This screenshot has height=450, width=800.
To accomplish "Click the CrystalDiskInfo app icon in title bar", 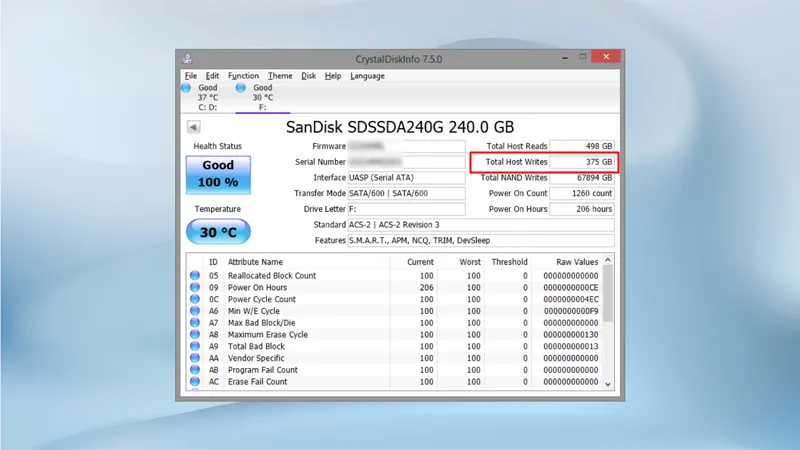I will click(x=187, y=59).
